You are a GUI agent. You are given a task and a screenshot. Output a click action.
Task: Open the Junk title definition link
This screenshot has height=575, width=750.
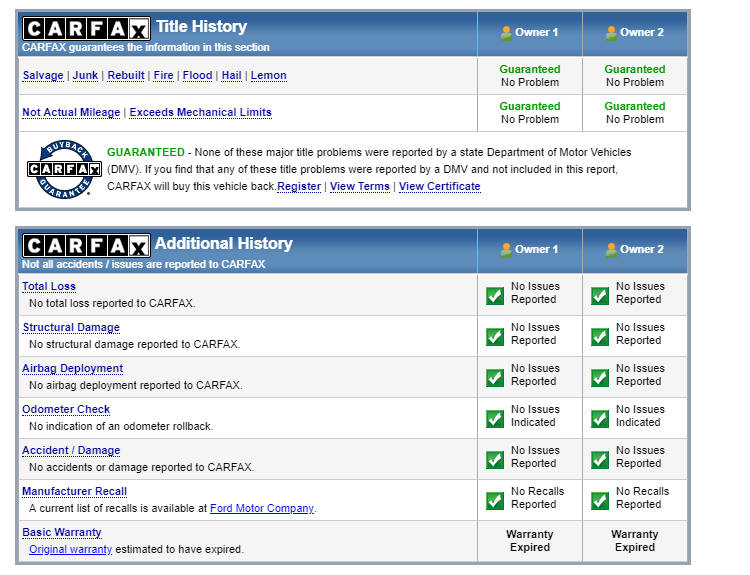point(85,76)
